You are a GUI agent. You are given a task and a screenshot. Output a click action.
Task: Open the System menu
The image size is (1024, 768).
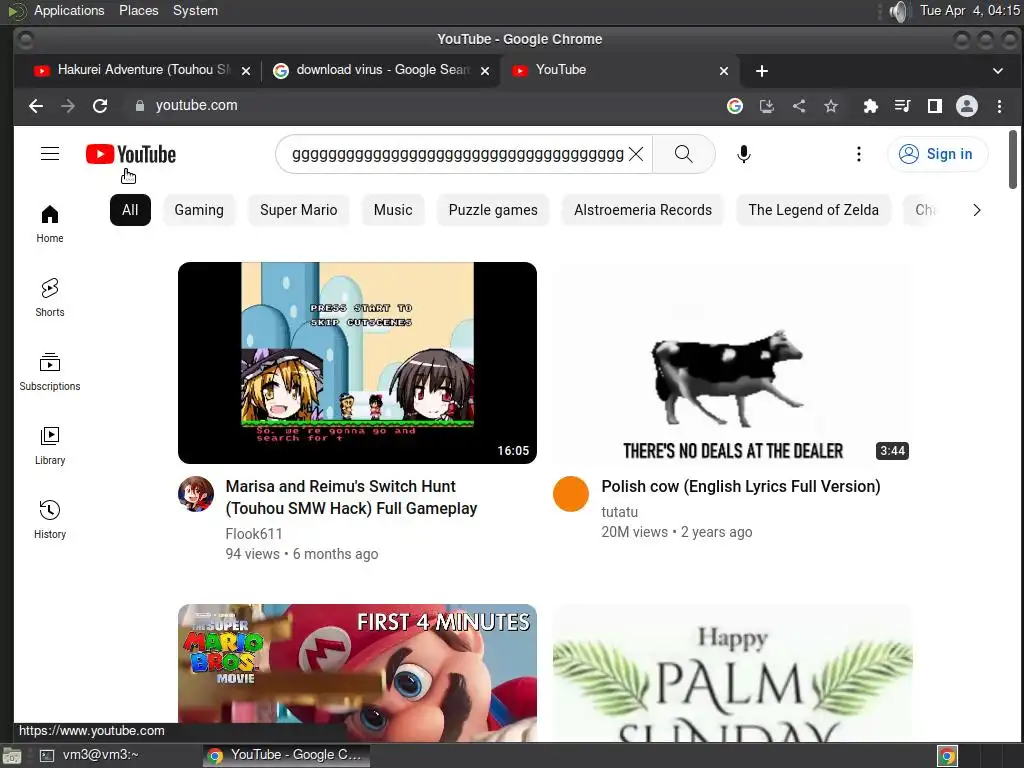[195, 10]
